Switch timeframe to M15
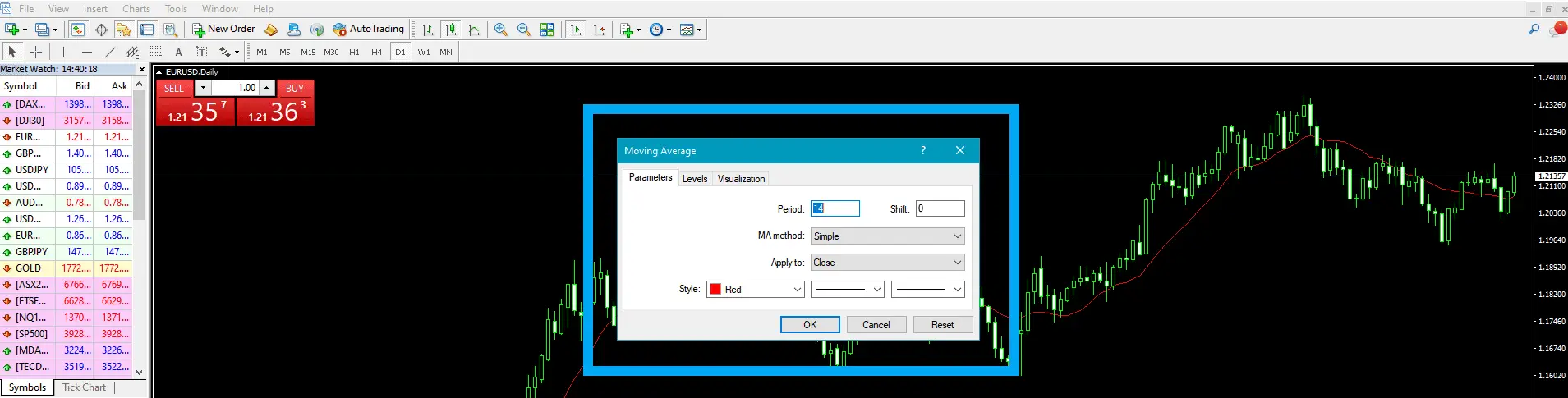Screen dimensions: 1568x398 pyautogui.click(x=308, y=52)
